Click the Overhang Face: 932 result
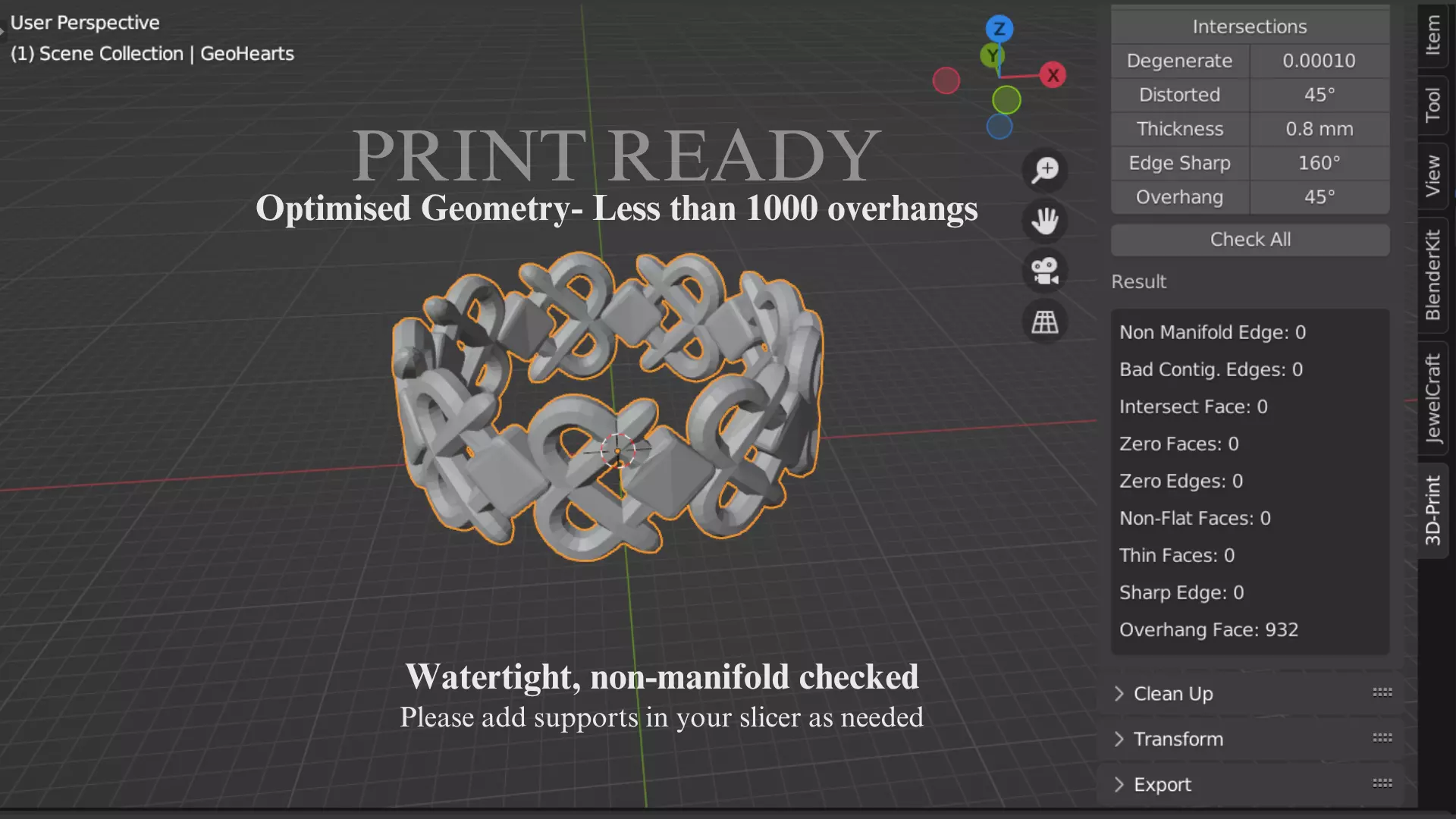 pos(1209,629)
